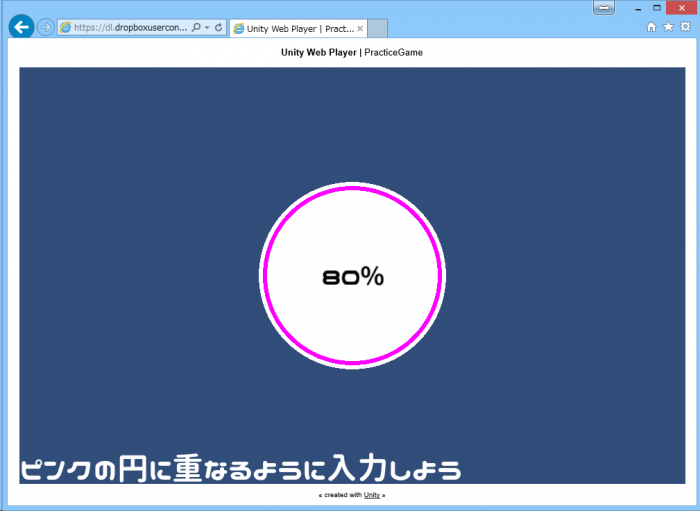Viewport: 700px width, 511px height.
Task: Click the double-arrow button in the title bar
Action: [604, 8]
